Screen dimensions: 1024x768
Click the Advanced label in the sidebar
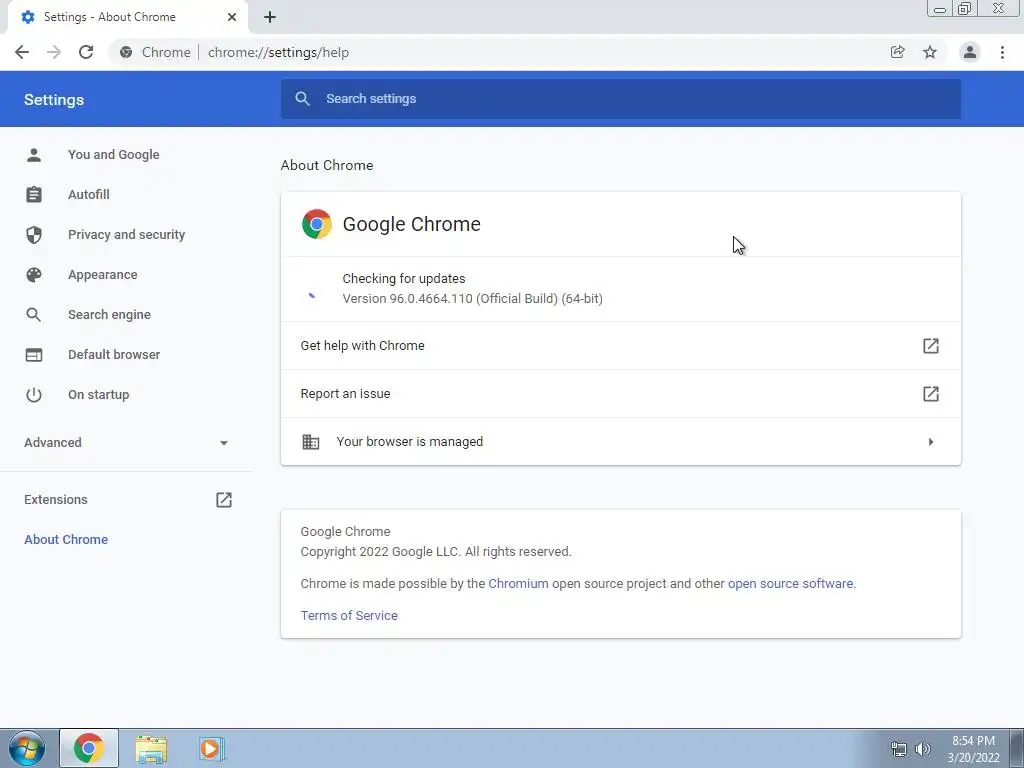click(53, 443)
